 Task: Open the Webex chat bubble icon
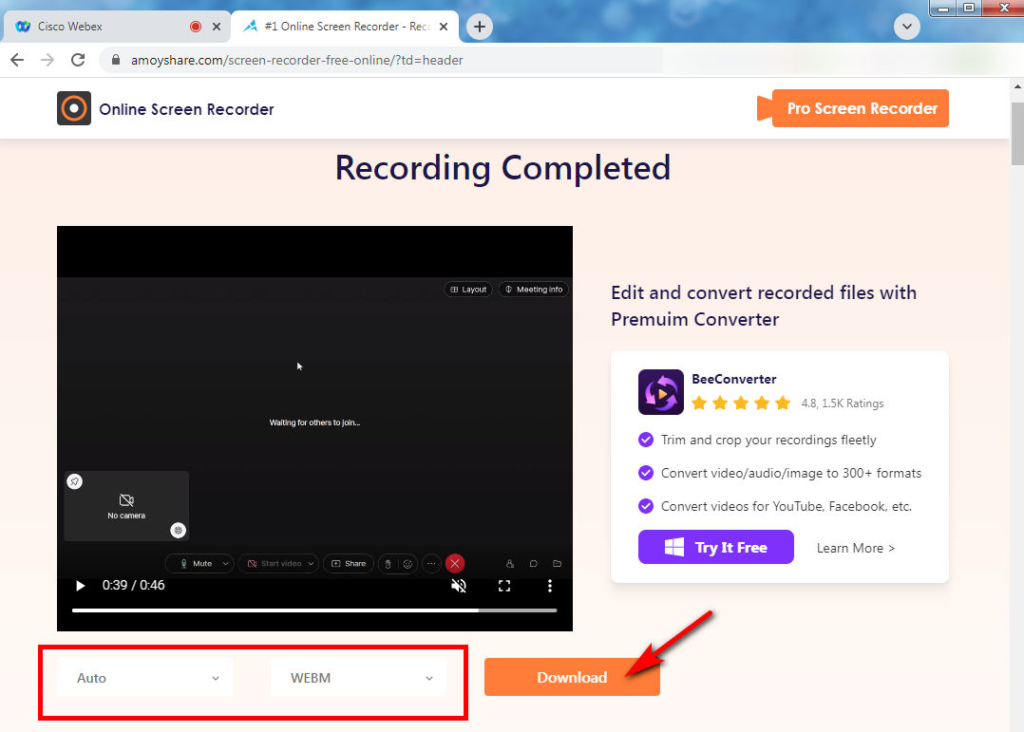[533, 564]
